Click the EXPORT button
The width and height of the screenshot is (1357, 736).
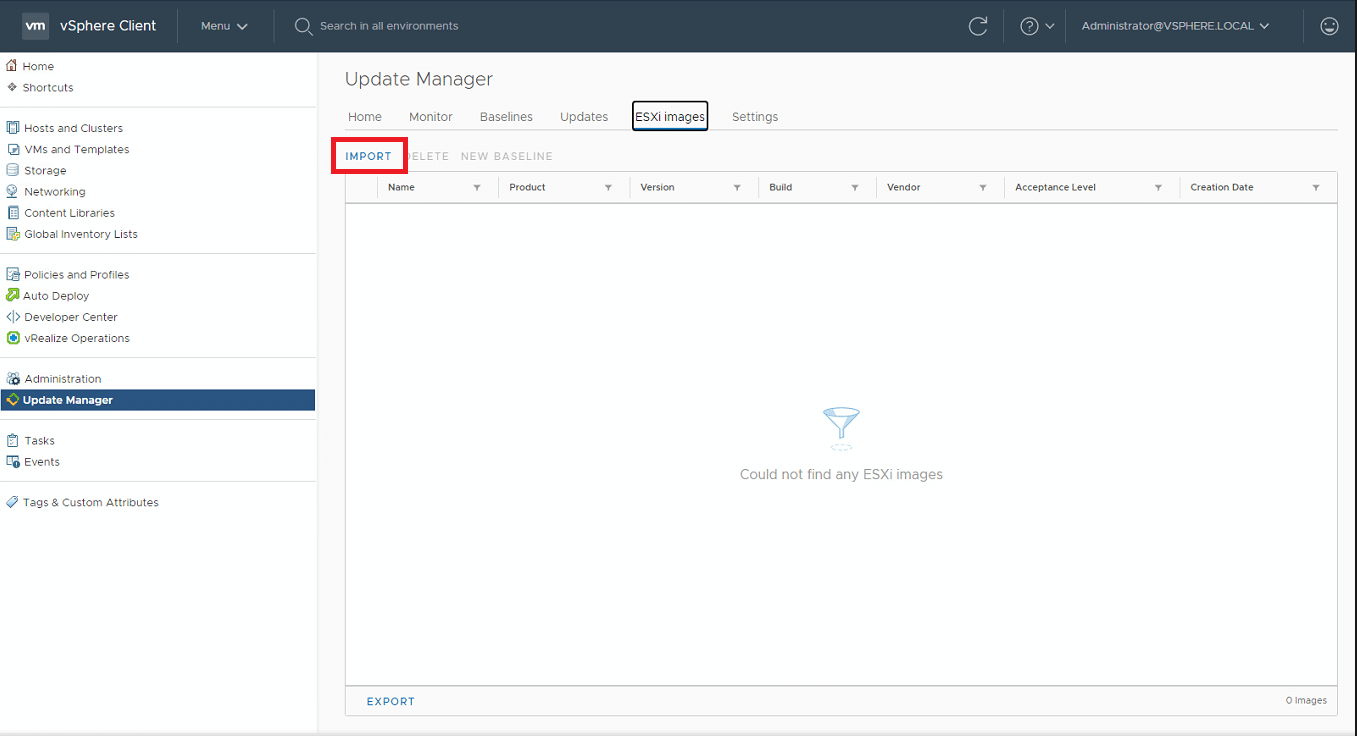[x=391, y=702]
